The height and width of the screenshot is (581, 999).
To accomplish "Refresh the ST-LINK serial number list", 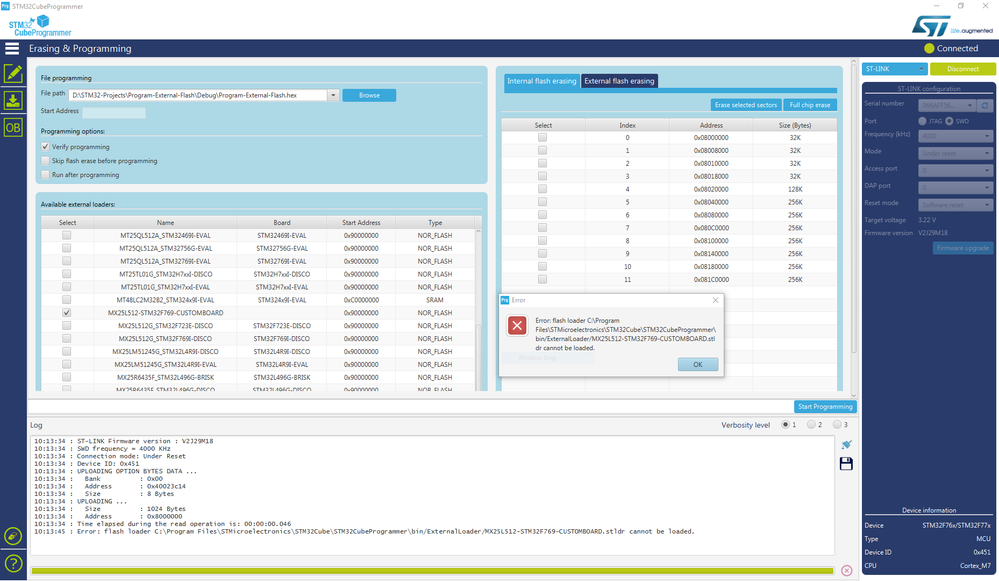I will 985,105.
